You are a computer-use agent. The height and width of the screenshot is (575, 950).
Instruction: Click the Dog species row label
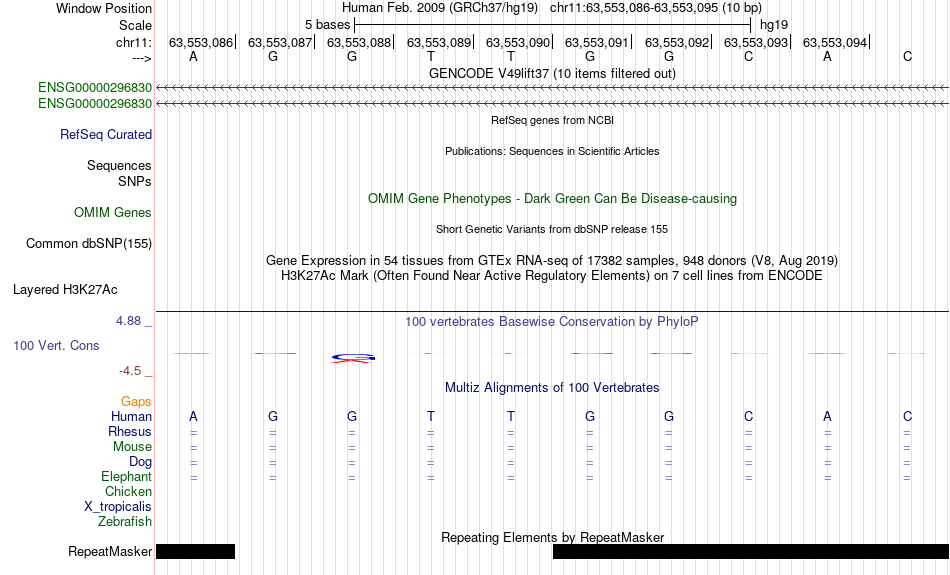point(140,462)
